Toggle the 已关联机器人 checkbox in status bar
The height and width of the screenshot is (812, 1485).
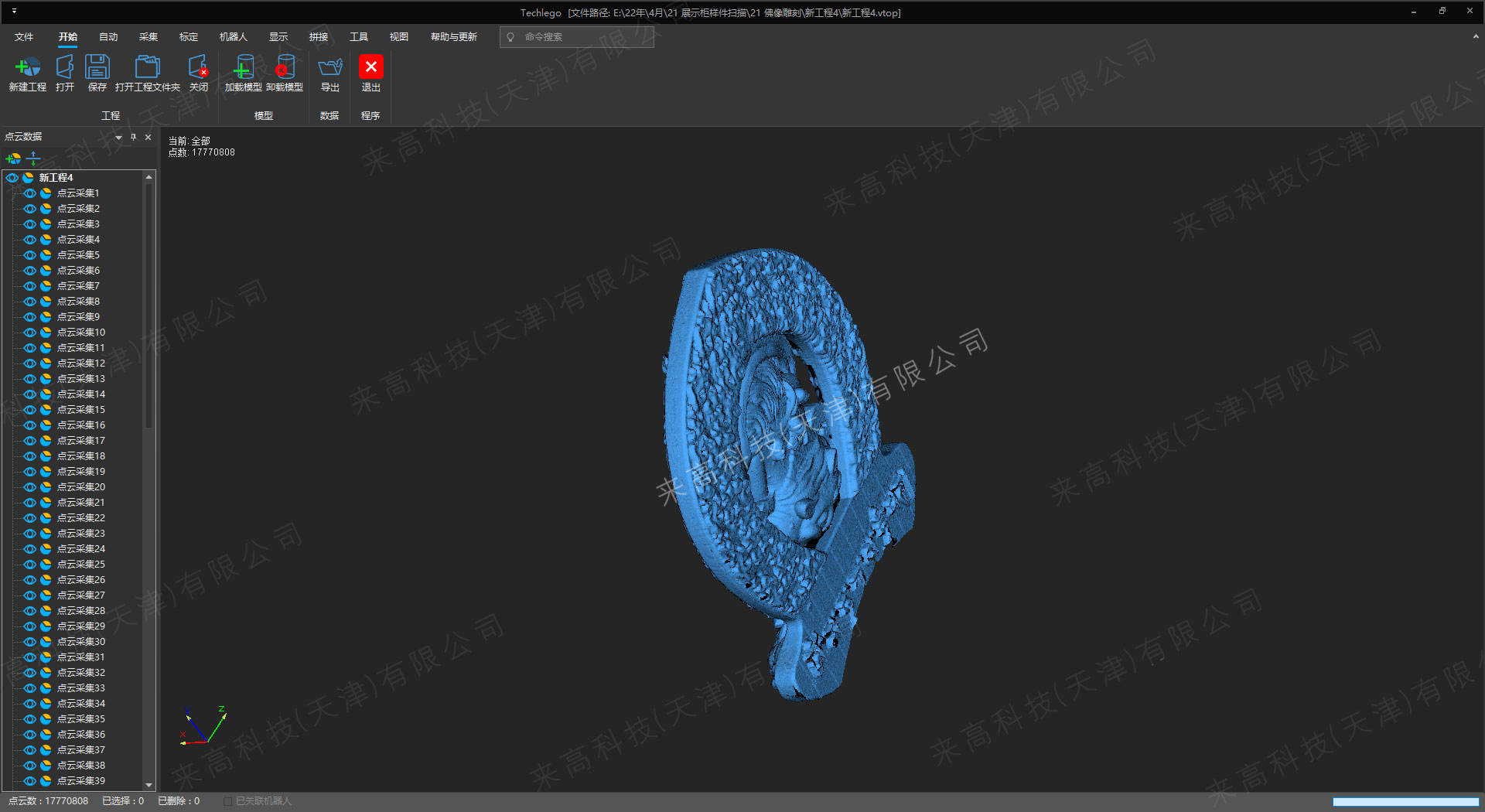click(x=227, y=801)
